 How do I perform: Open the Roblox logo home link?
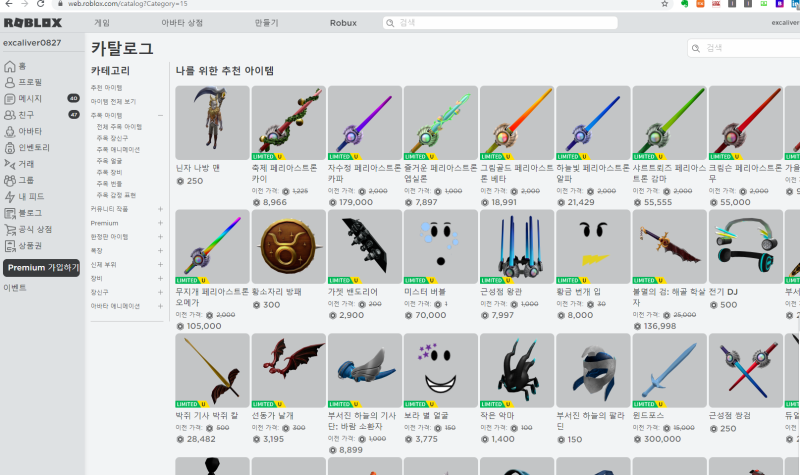coord(33,23)
